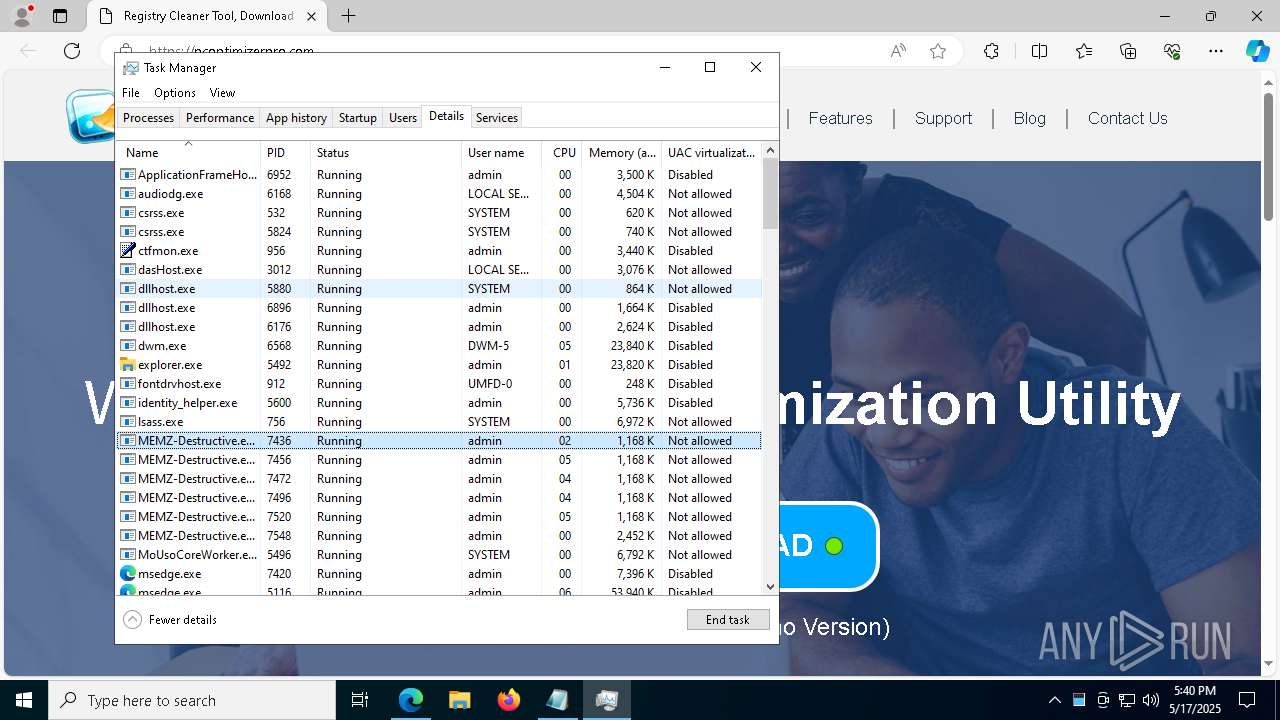The width and height of the screenshot is (1280, 720).
Task: Add page to favorites star icon
Action: 938,51
